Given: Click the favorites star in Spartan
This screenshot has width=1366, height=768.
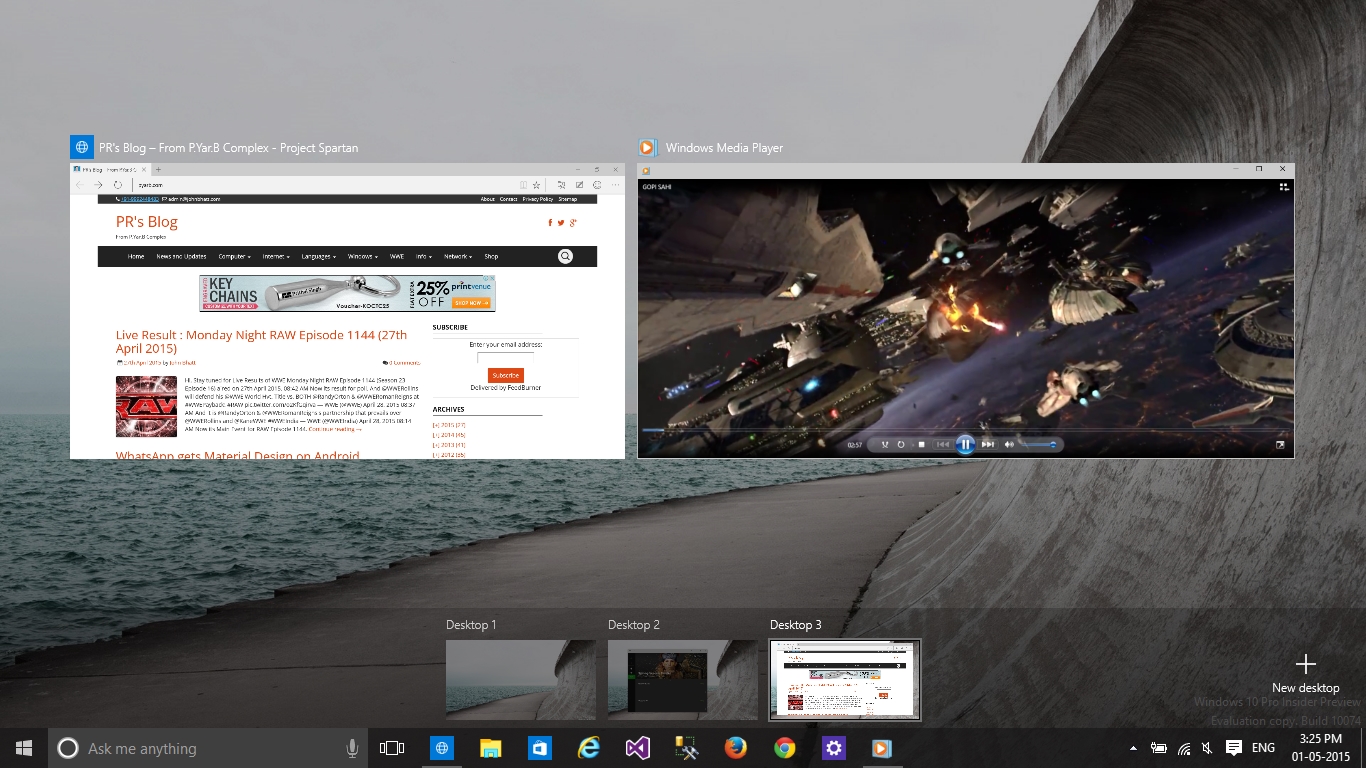Looking at the screenshot, I should pos(536,185).
